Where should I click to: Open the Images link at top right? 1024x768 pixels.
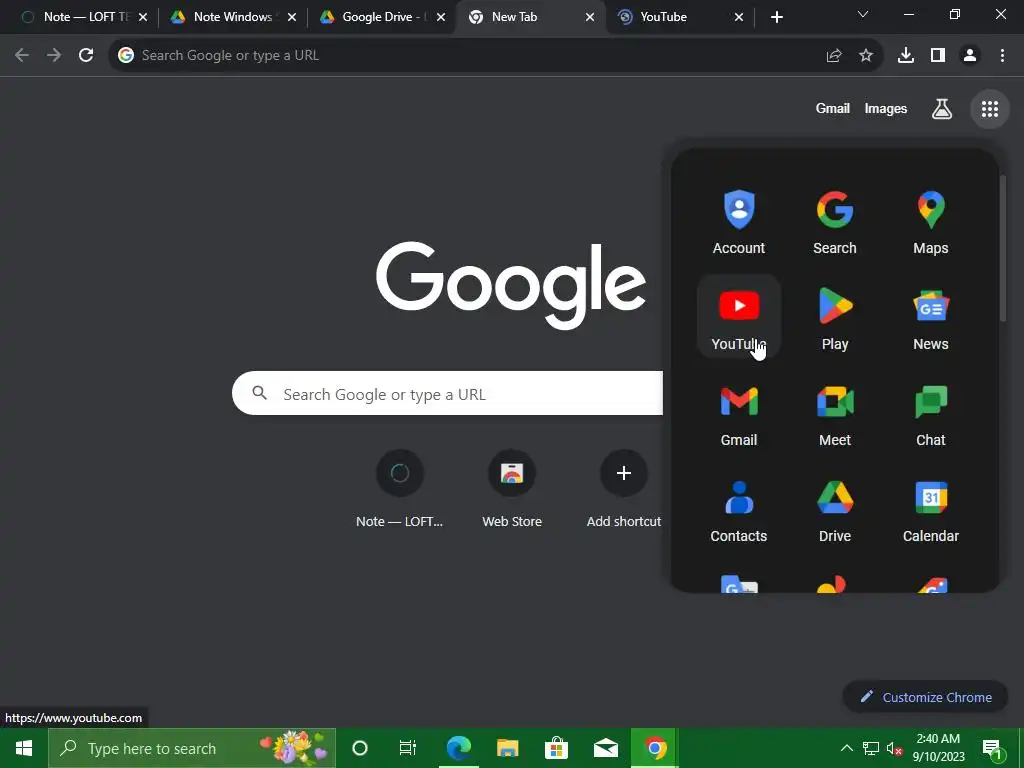pos(886,109)
